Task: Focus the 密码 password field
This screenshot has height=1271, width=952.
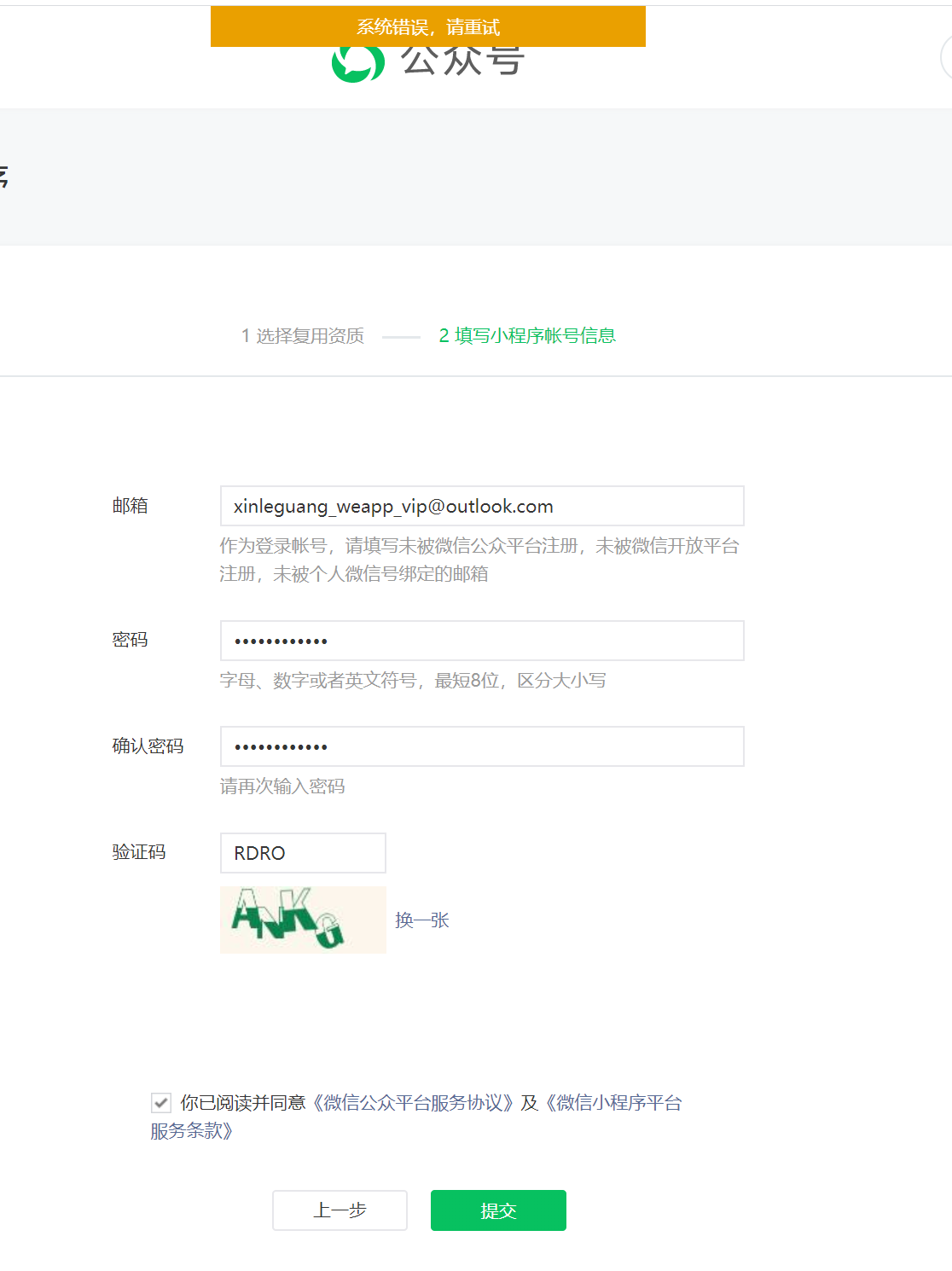Action: (x=482, y=641)
